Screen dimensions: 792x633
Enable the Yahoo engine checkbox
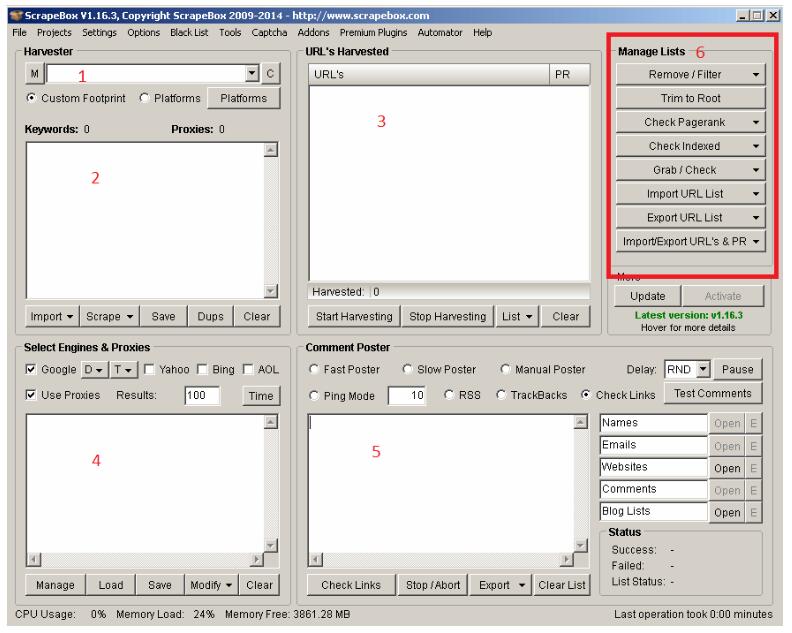click(149, 369)
